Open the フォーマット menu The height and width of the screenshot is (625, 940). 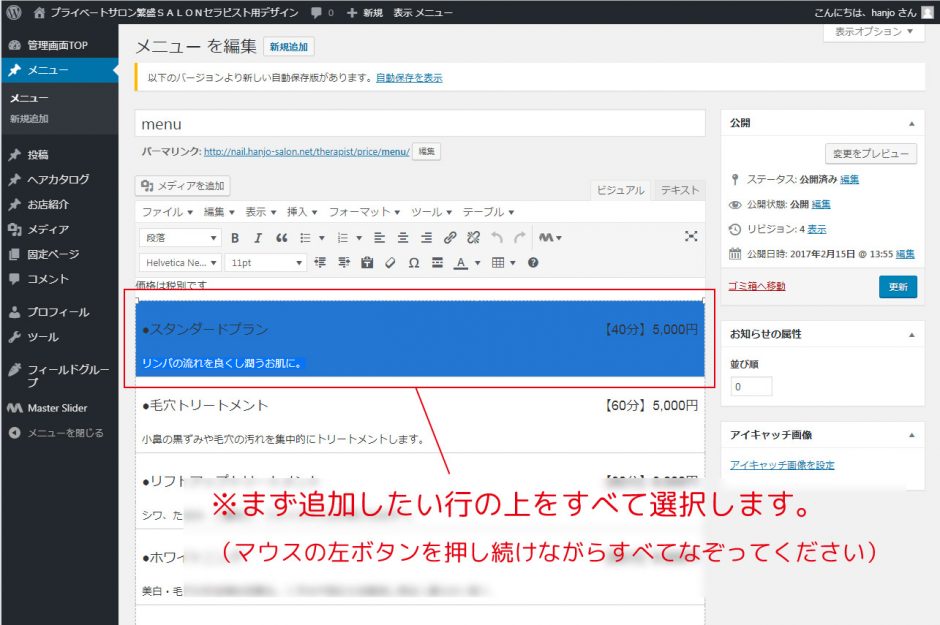tap(364, 212)
